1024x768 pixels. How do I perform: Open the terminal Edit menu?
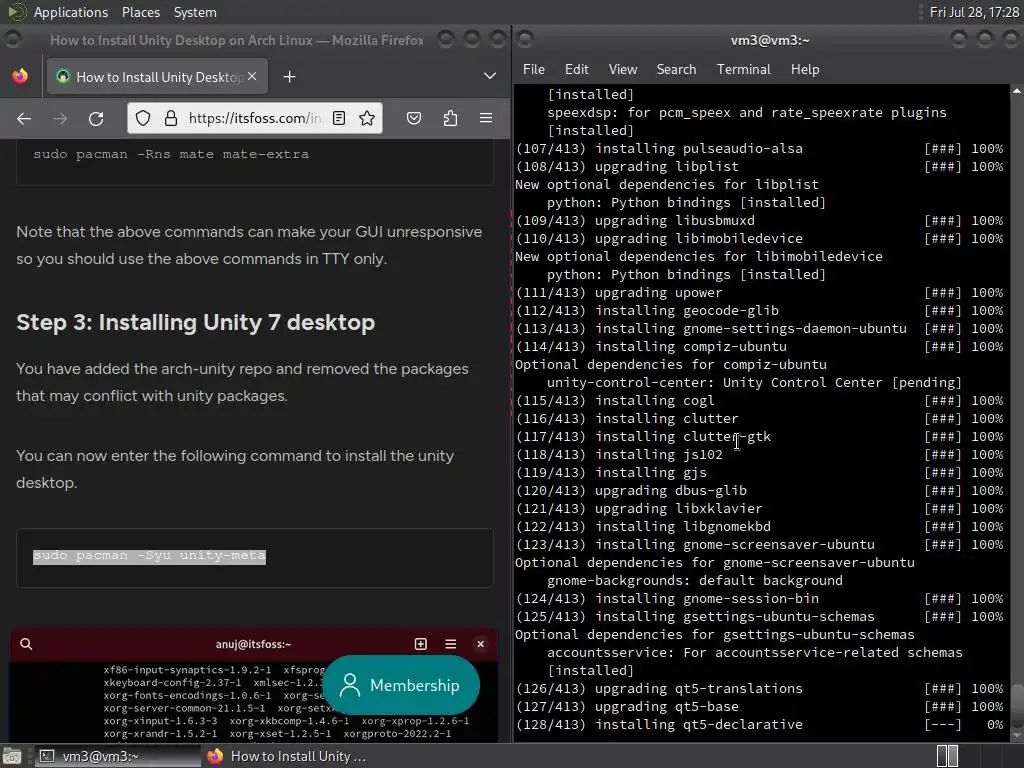pyautogui.click(x=577, y=69)
